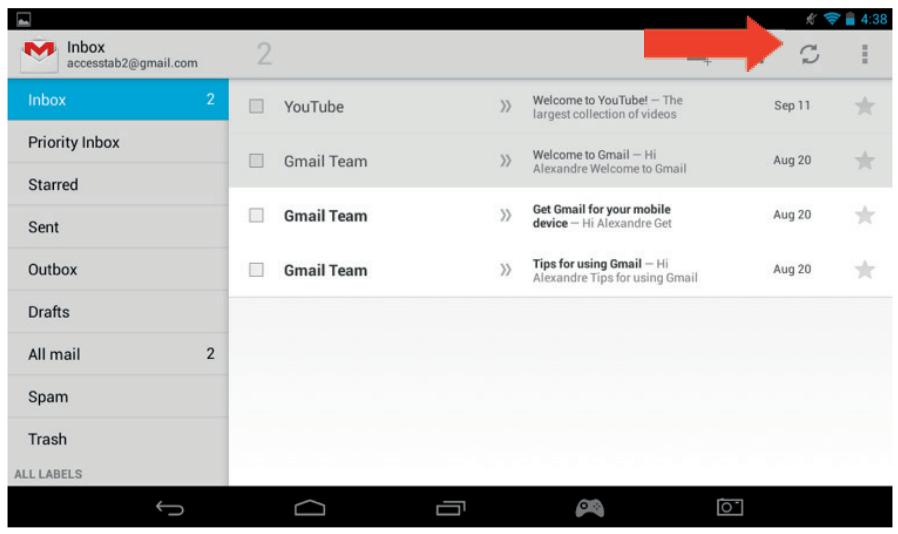
Task: Tap the unread count 2 in header
Action: 264,54
